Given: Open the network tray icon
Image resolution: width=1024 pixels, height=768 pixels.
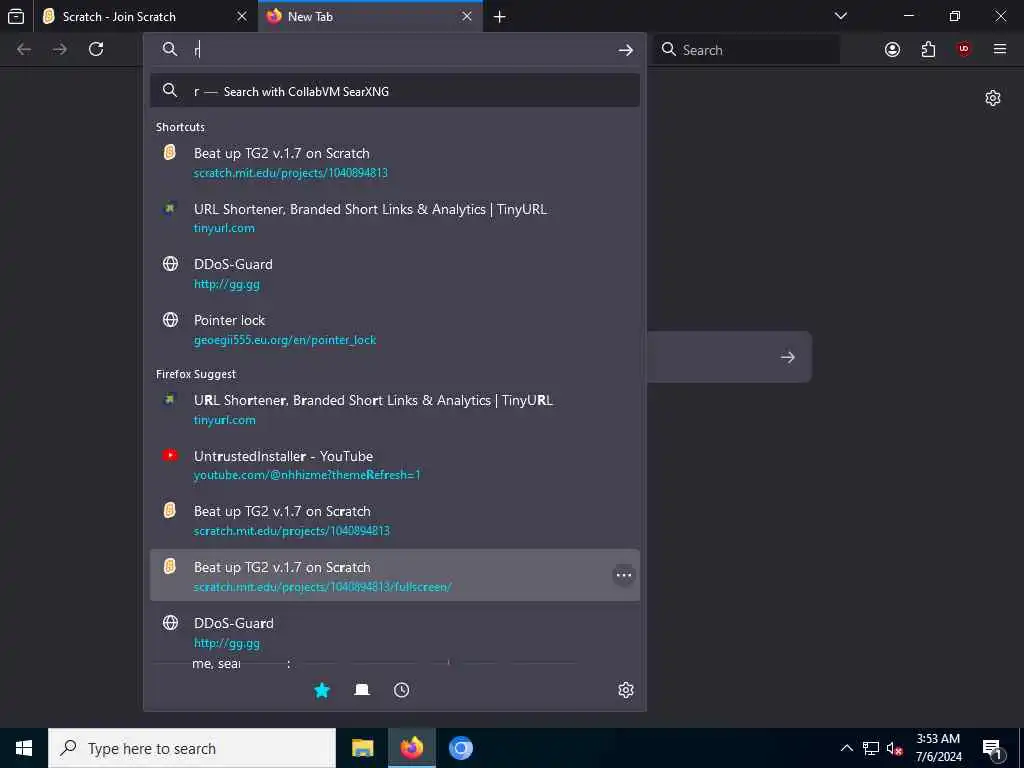Looking at the screenshot, I should coord(871,748).
